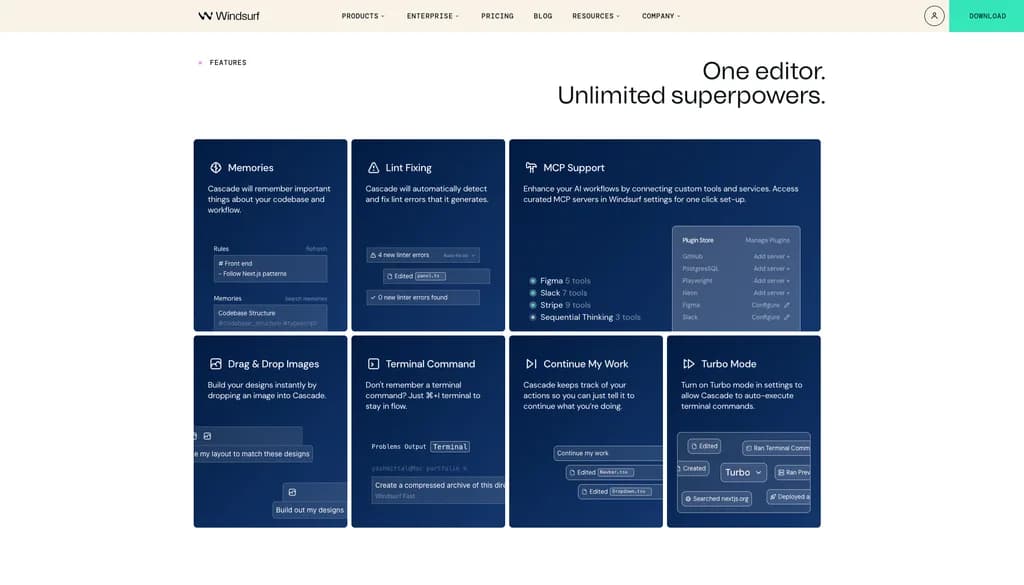The height and width of the screenshot is (585, 1024).
Task: Click the Turbo Mode card icon
Action: point(688,364)
